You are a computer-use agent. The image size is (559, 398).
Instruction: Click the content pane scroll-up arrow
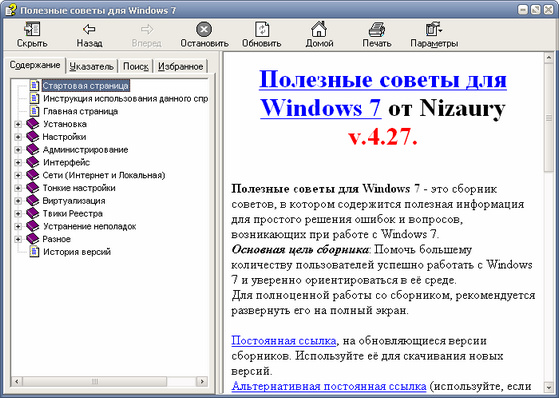549,58
